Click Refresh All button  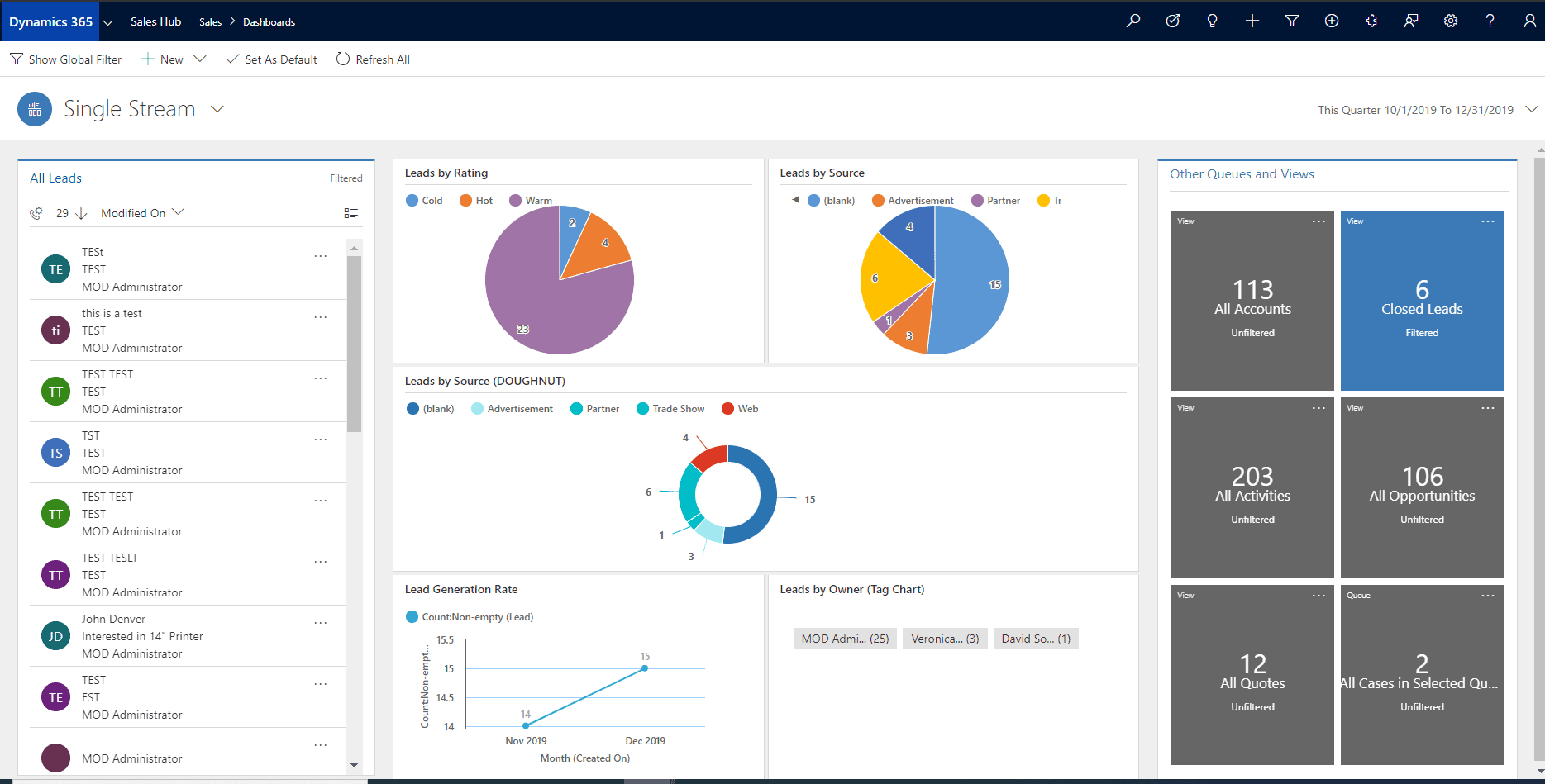point(373,59)
